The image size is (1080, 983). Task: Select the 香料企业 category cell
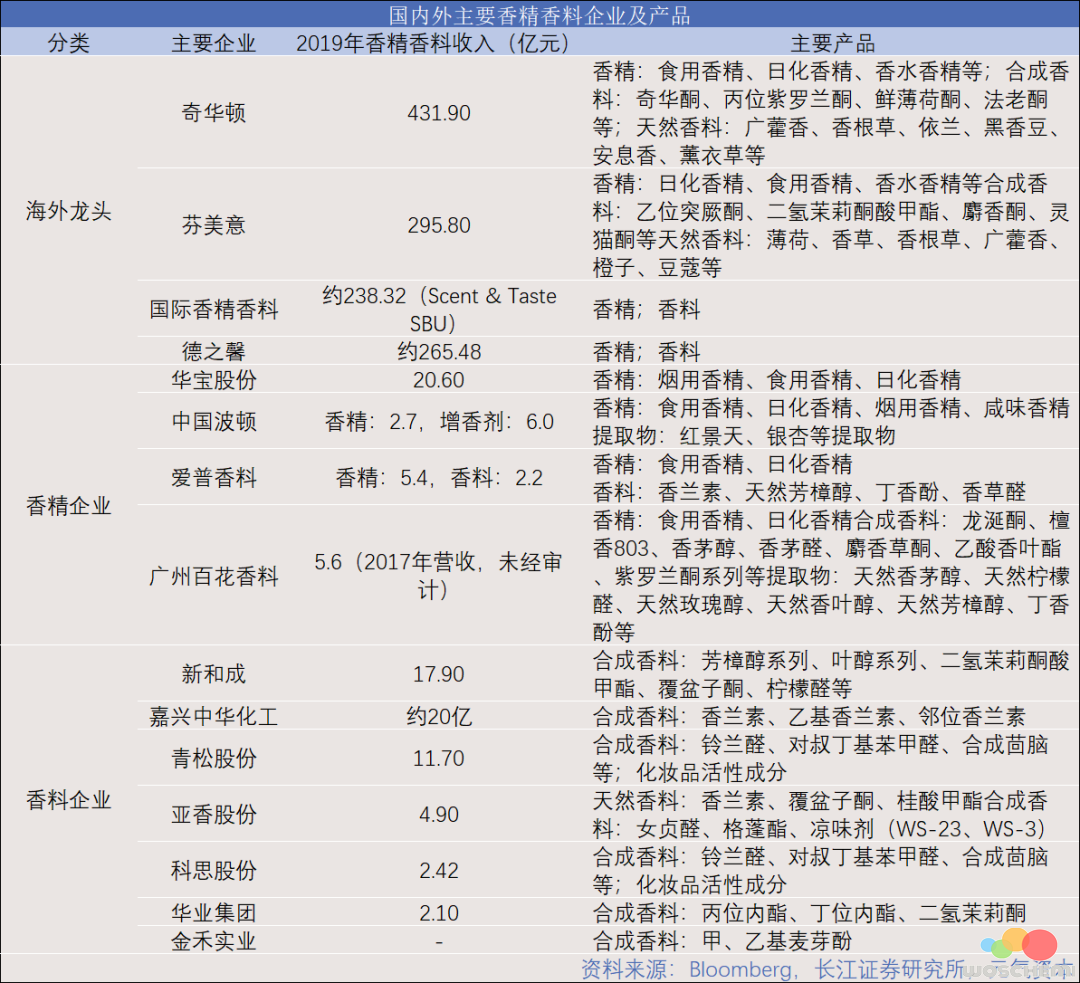click(69, 800)
